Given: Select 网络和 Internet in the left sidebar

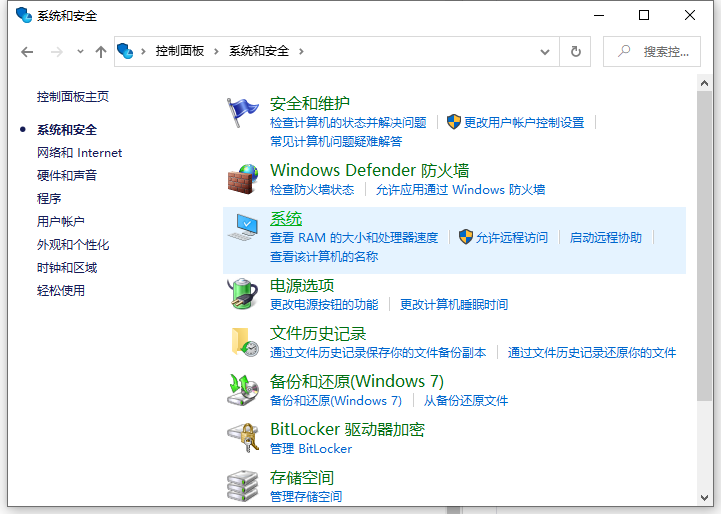Looking at the screenshot, I should [x=79, y=153].
